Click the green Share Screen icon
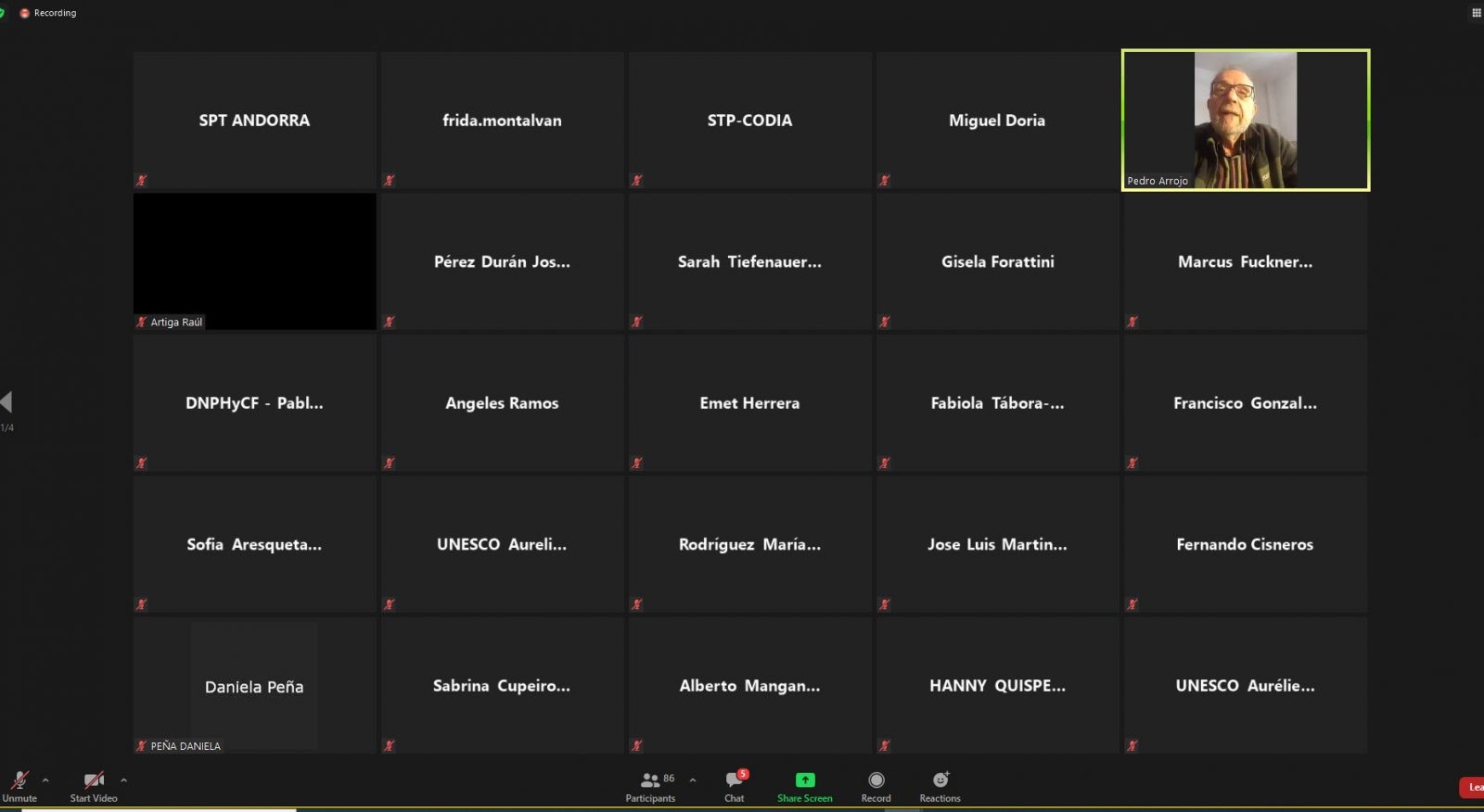Viewport: 1484px width, 812px height. coord(804,780)
